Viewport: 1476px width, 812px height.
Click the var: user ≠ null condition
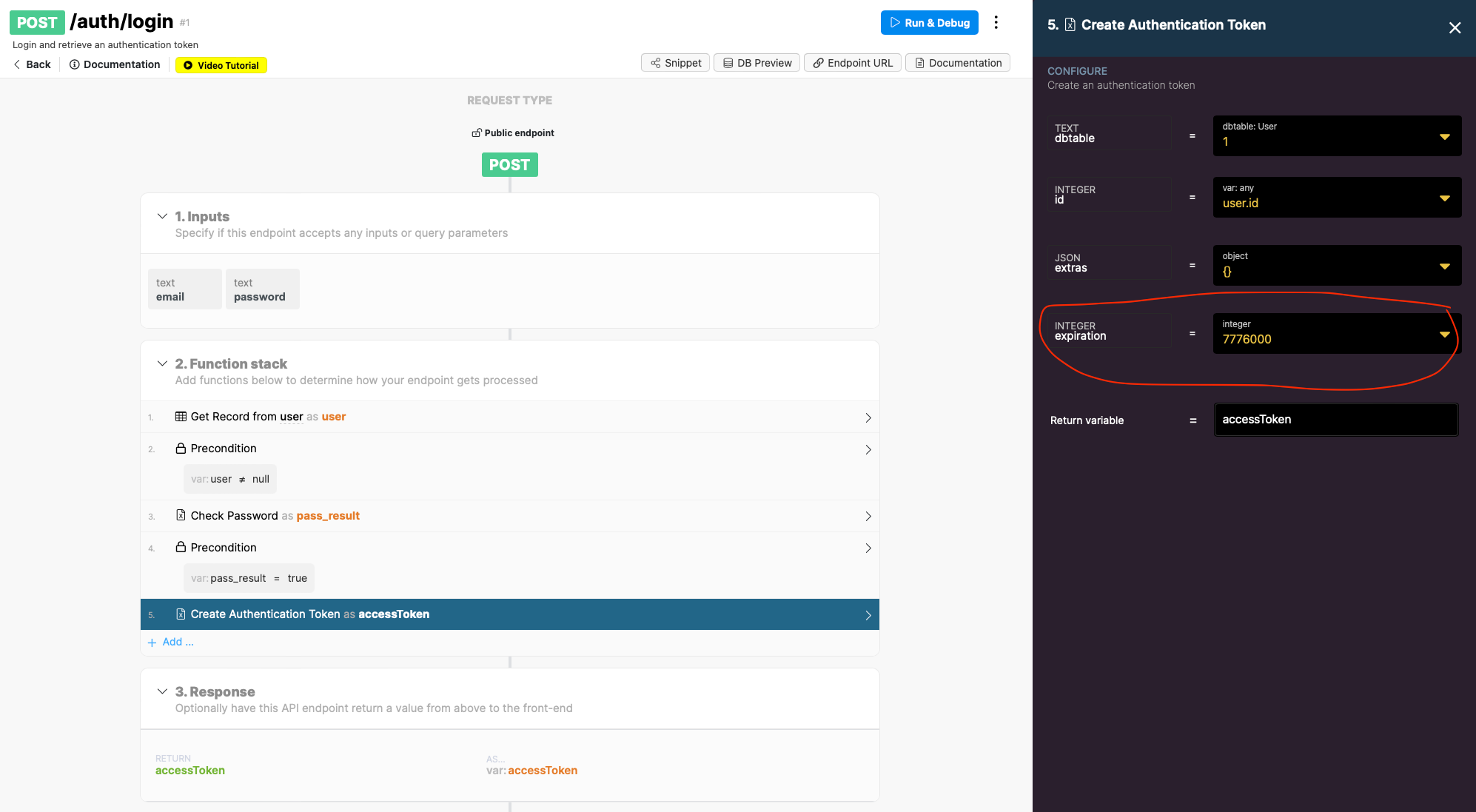(230, 479)
